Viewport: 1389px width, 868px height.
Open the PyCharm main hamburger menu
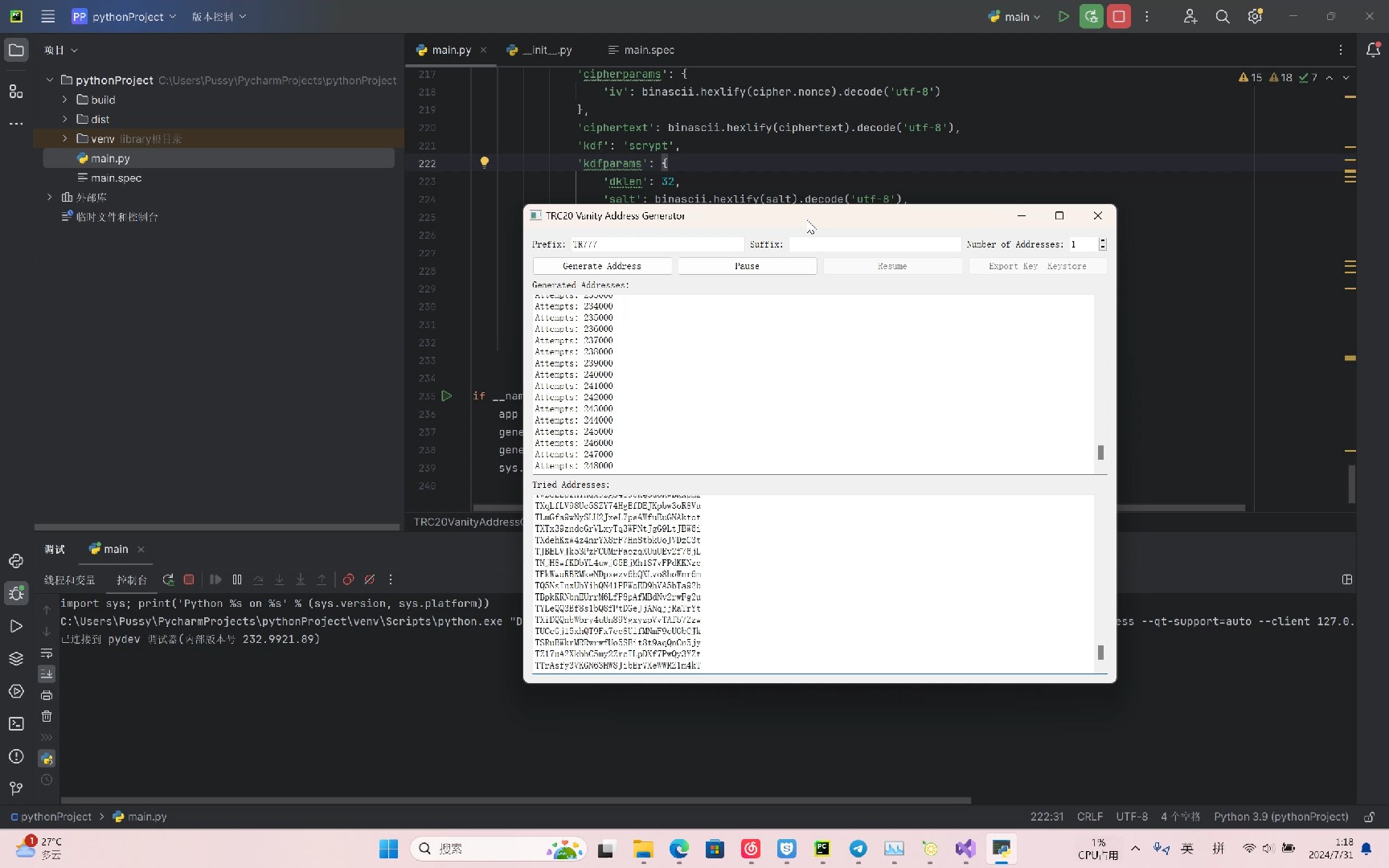(x=48, y=16)
